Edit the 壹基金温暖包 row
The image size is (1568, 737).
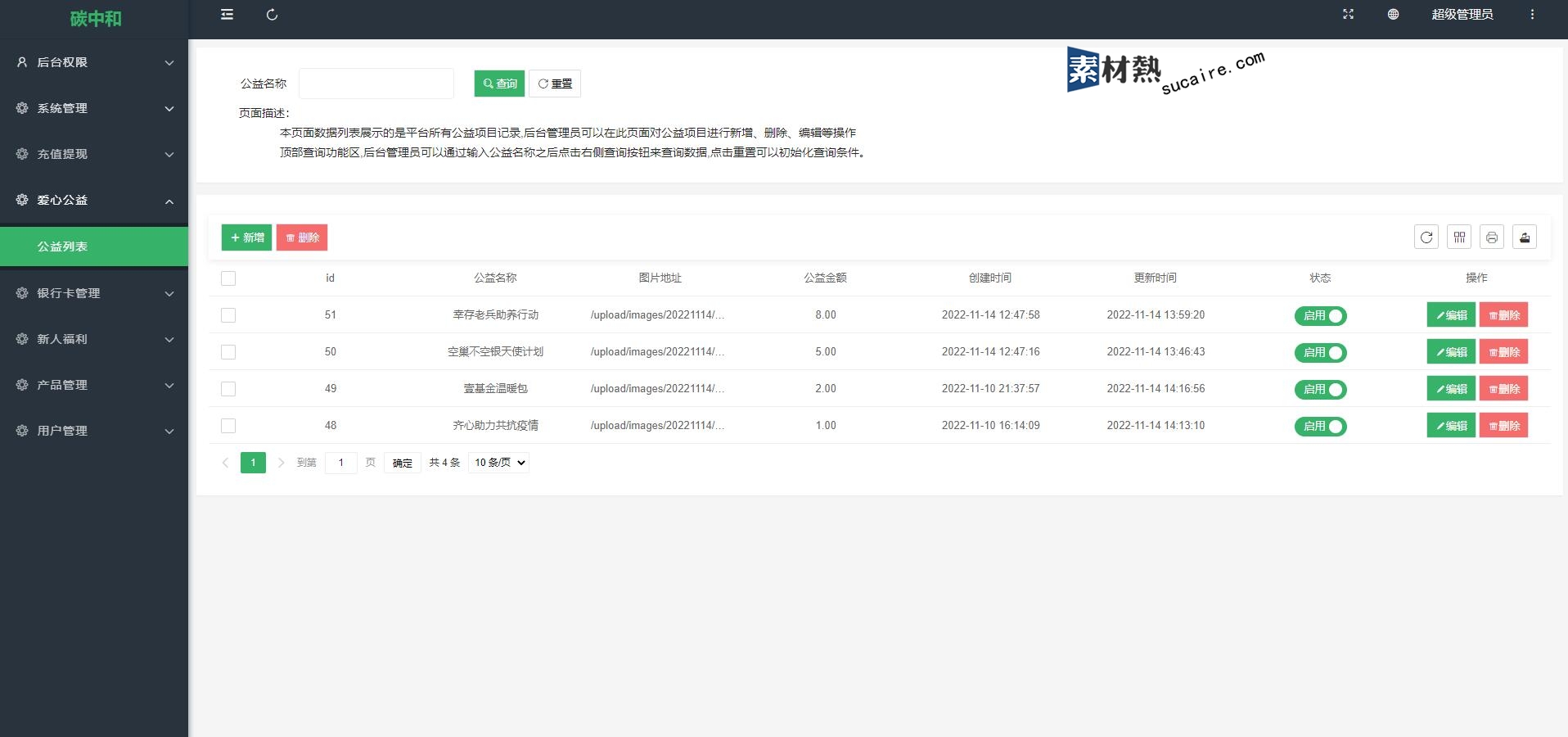tap(1451, 389)
